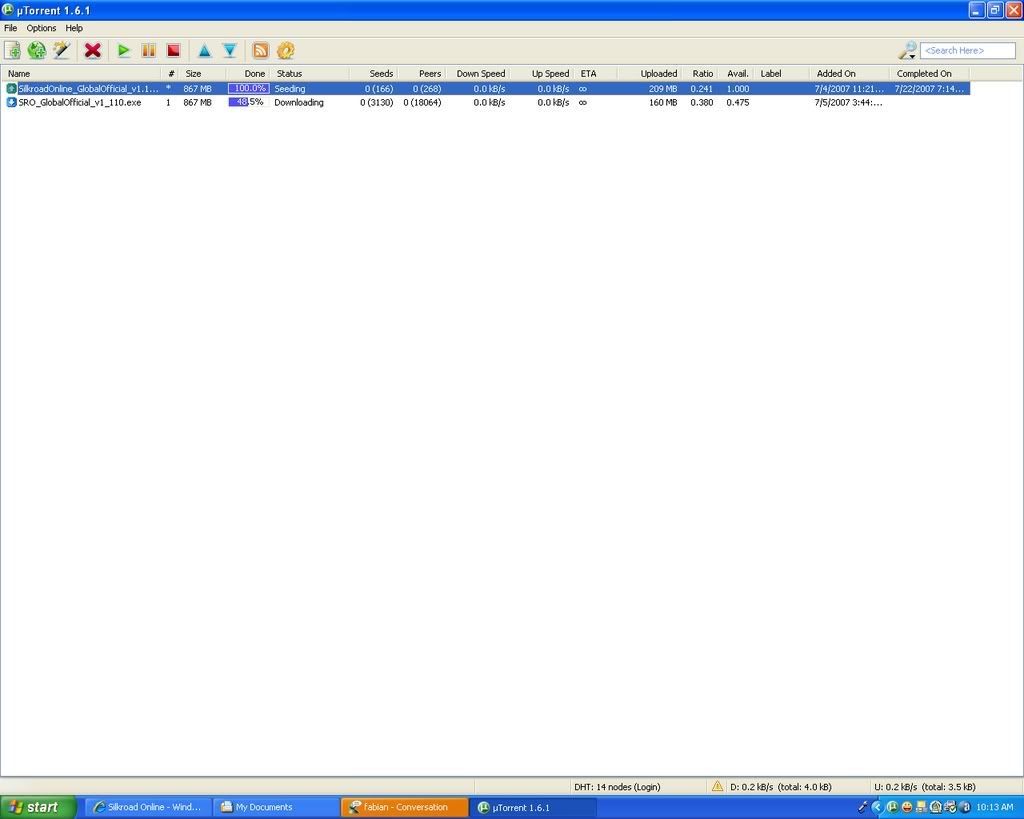Image resolution: width=1024 pixels, height=819 pixels.
Task: Switch to My Documents taskbar window
Action: click(275, 807)
